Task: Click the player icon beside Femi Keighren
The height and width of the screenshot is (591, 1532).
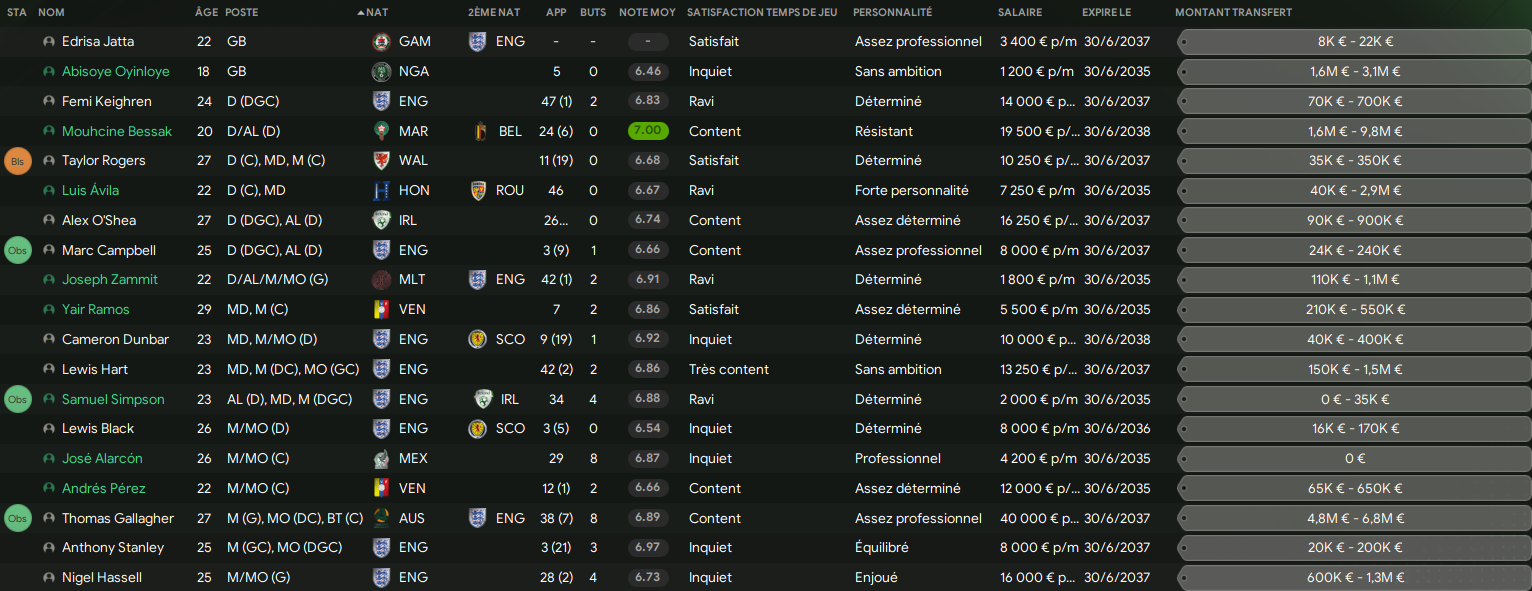Action: (49, 102)
